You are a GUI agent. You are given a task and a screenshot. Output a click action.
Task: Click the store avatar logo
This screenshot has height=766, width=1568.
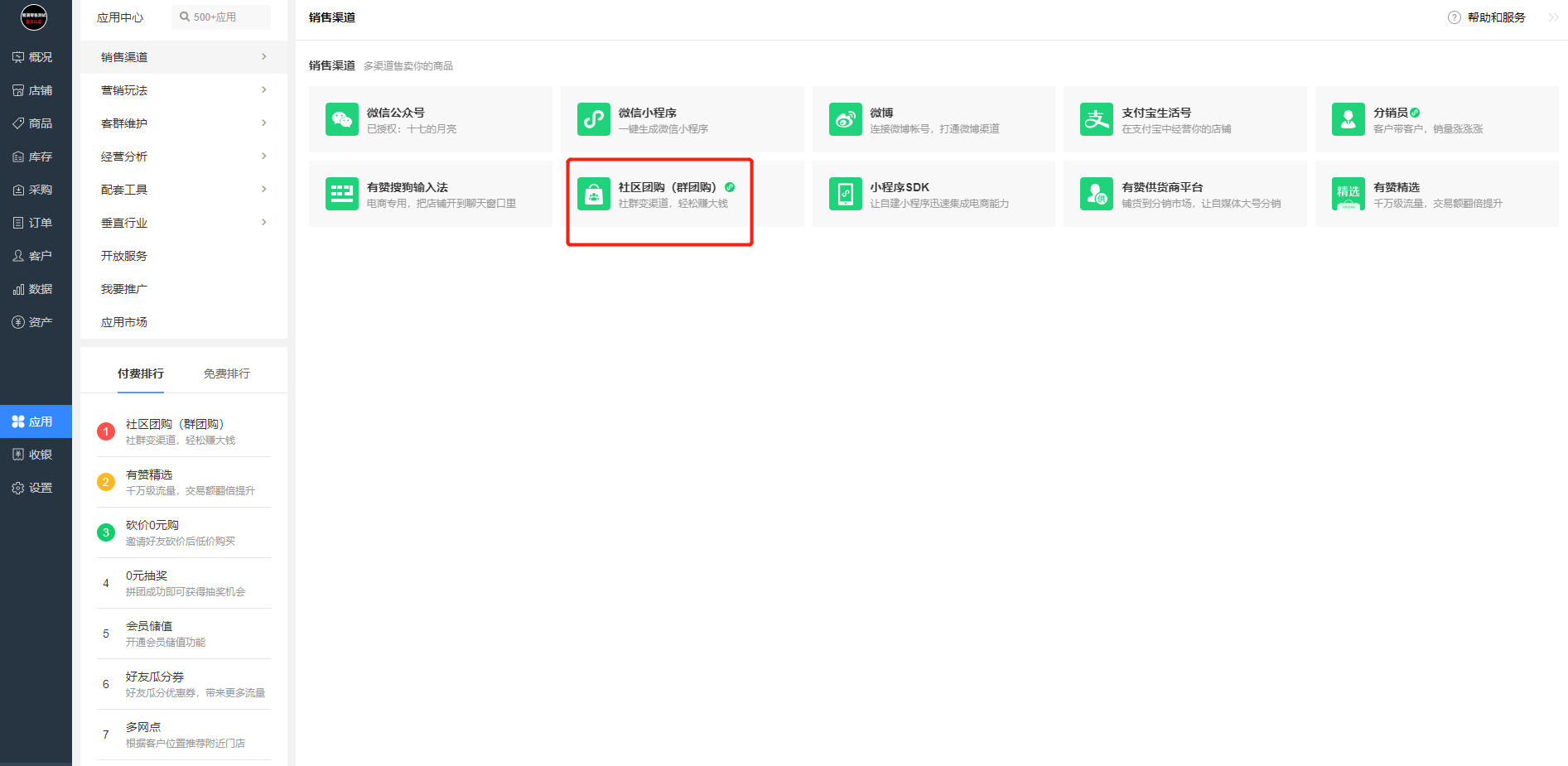coord(34,17)
